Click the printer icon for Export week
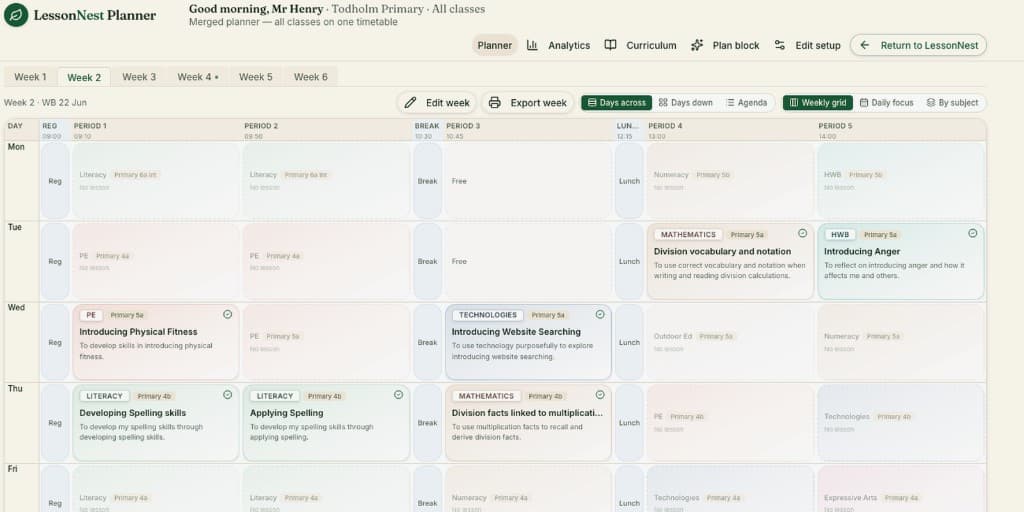Image resolution: width=1024 pixels, height=512 pixels. coord(494,103)
